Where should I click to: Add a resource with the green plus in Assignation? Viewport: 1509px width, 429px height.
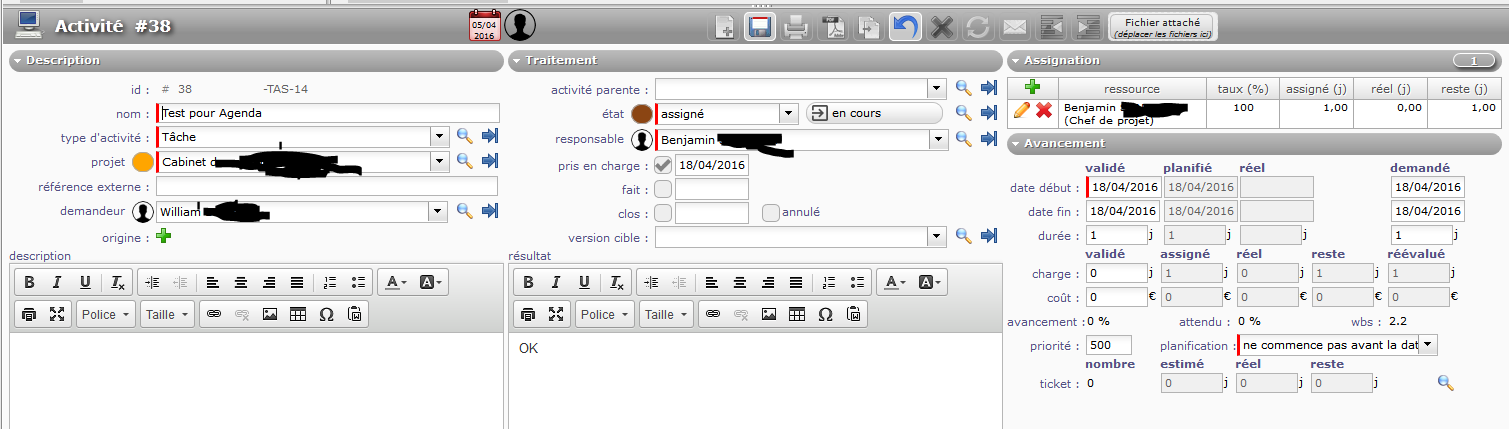click(x=1033, y=87)
